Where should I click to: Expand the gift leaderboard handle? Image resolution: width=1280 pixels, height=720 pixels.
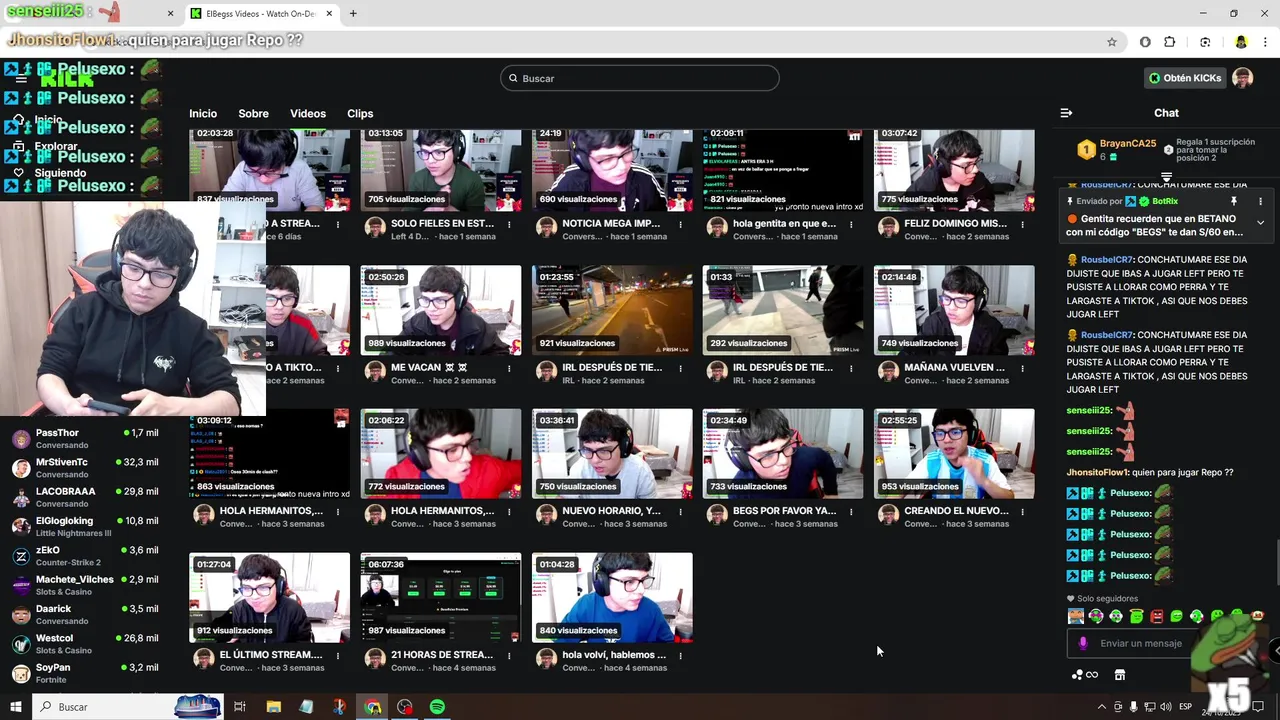coord(1166,177)
